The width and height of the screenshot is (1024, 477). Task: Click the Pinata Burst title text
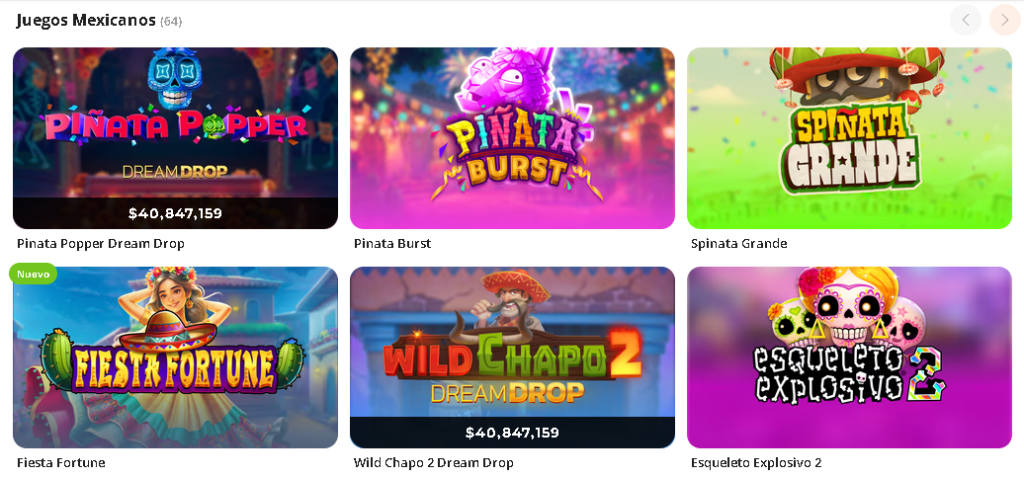click(392, 244)
